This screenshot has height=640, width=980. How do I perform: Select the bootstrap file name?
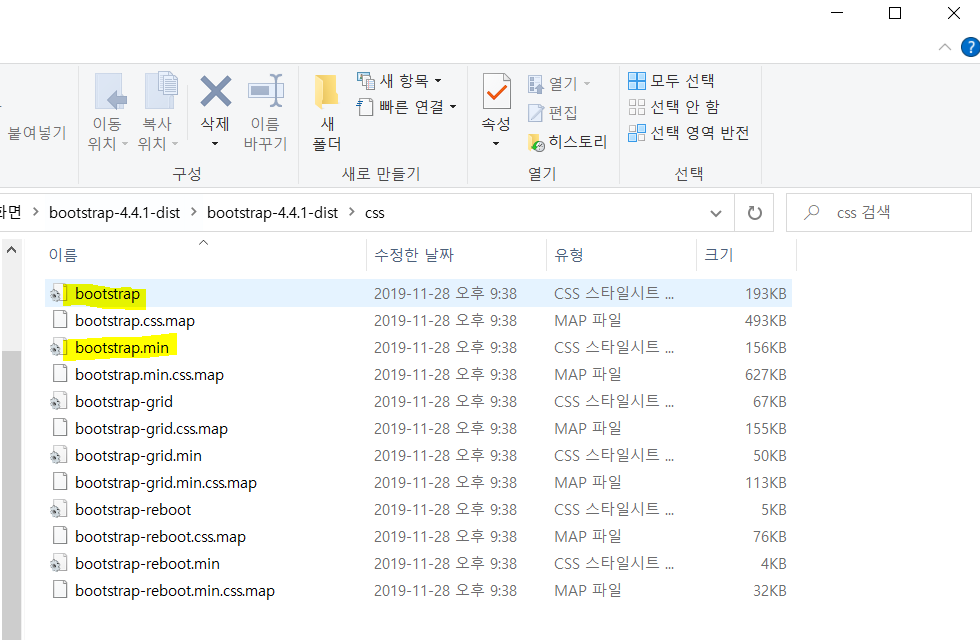108,294
